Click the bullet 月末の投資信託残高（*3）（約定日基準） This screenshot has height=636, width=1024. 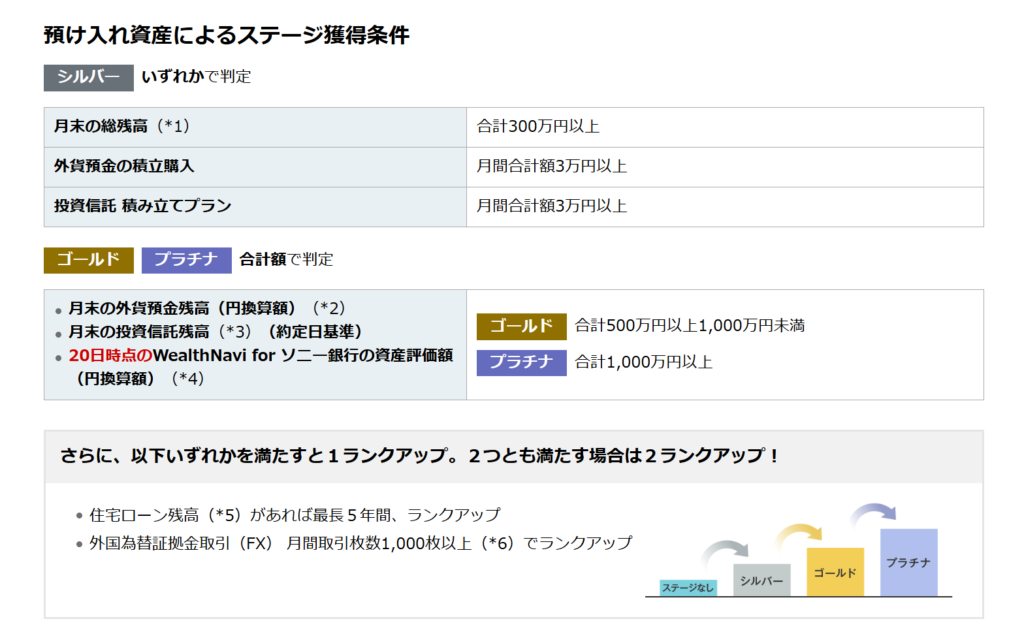(216, 332)
